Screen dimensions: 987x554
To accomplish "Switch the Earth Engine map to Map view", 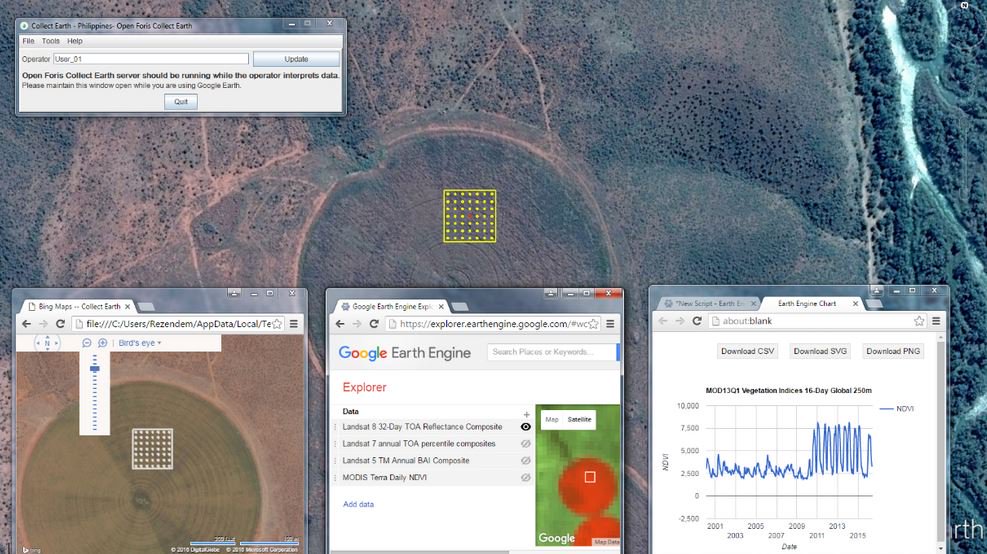I will coord(551,420).
